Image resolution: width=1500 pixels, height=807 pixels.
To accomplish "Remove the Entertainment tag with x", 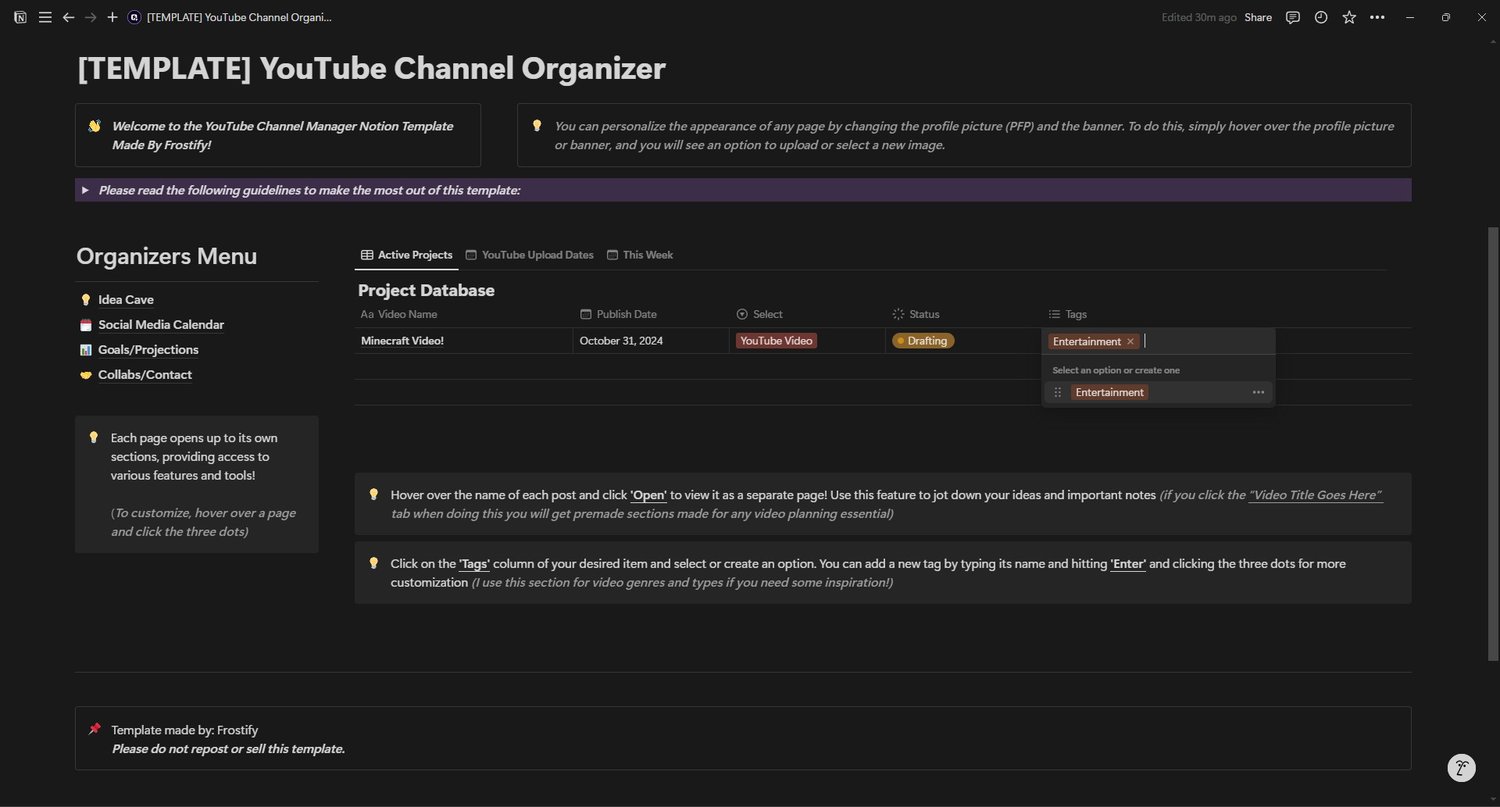I will pos(1130,342).
